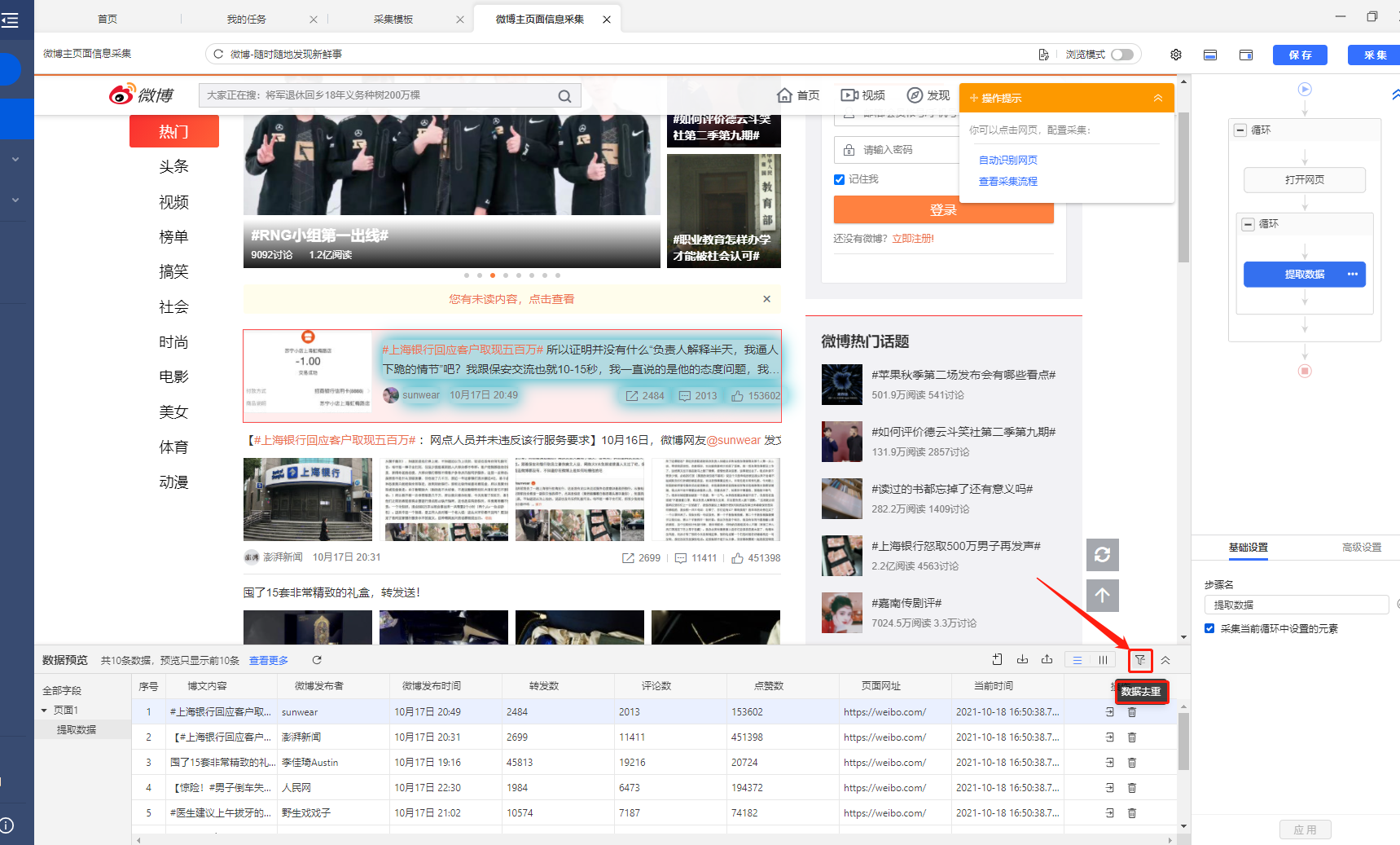
Task: Click the move icon for row 2
Action: tap(1109, 737)
